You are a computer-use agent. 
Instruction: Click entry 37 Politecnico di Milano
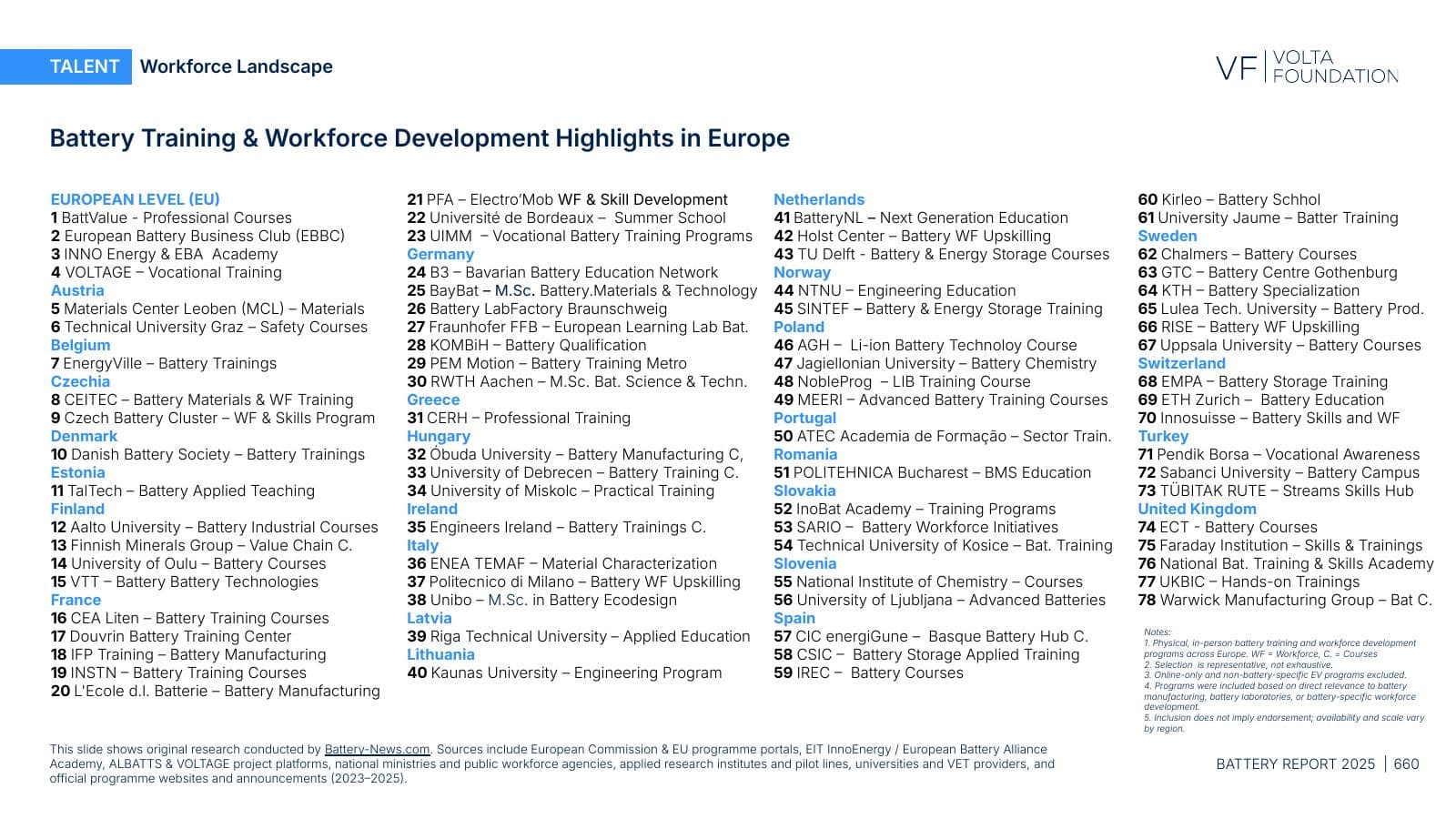tap(573, 581)
